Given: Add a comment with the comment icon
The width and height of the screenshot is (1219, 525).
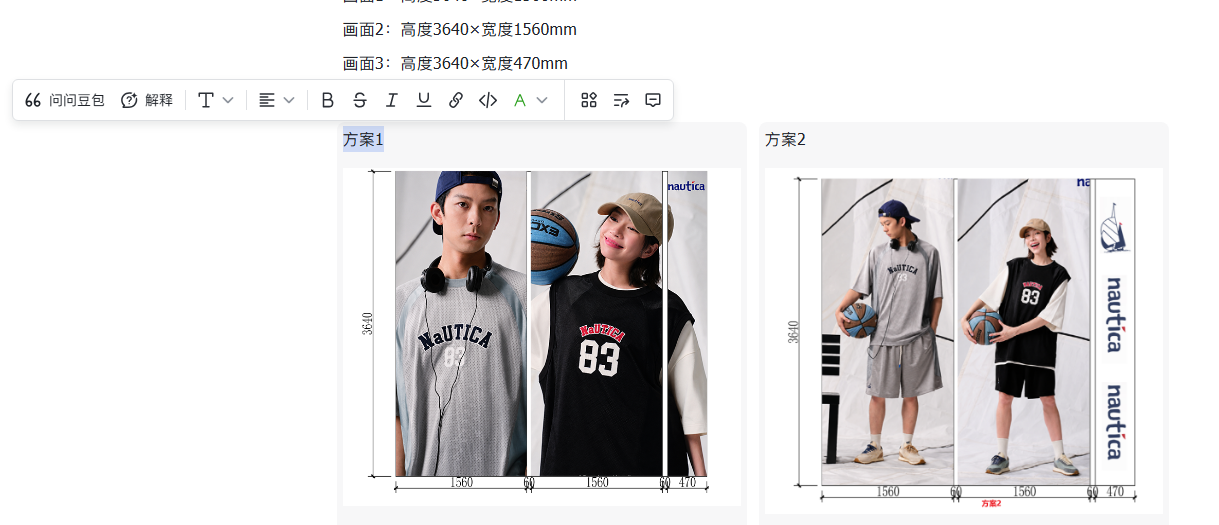Looking at the screenshot, I should [x=653, y=100].
